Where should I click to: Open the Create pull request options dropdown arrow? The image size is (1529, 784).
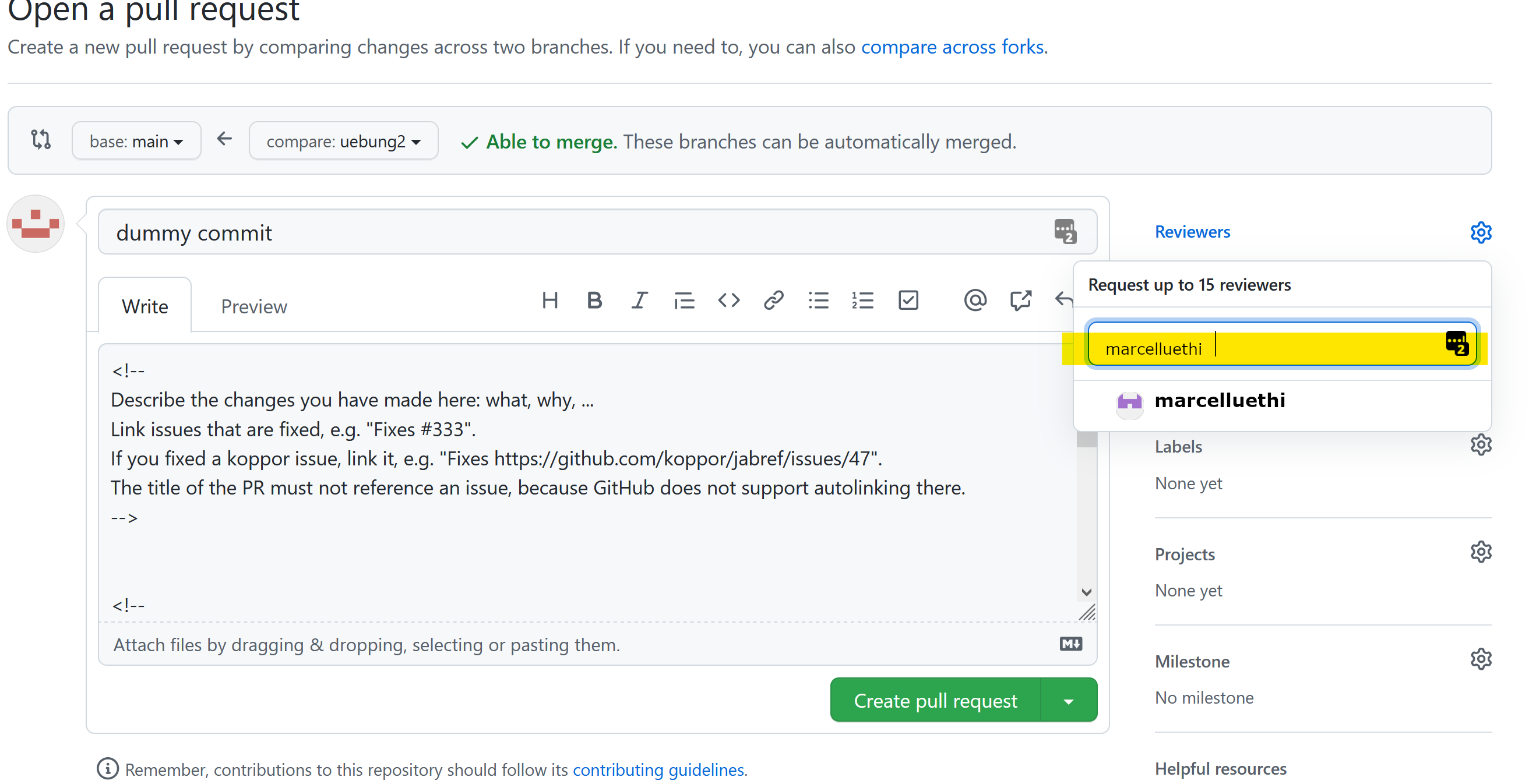1069,700
